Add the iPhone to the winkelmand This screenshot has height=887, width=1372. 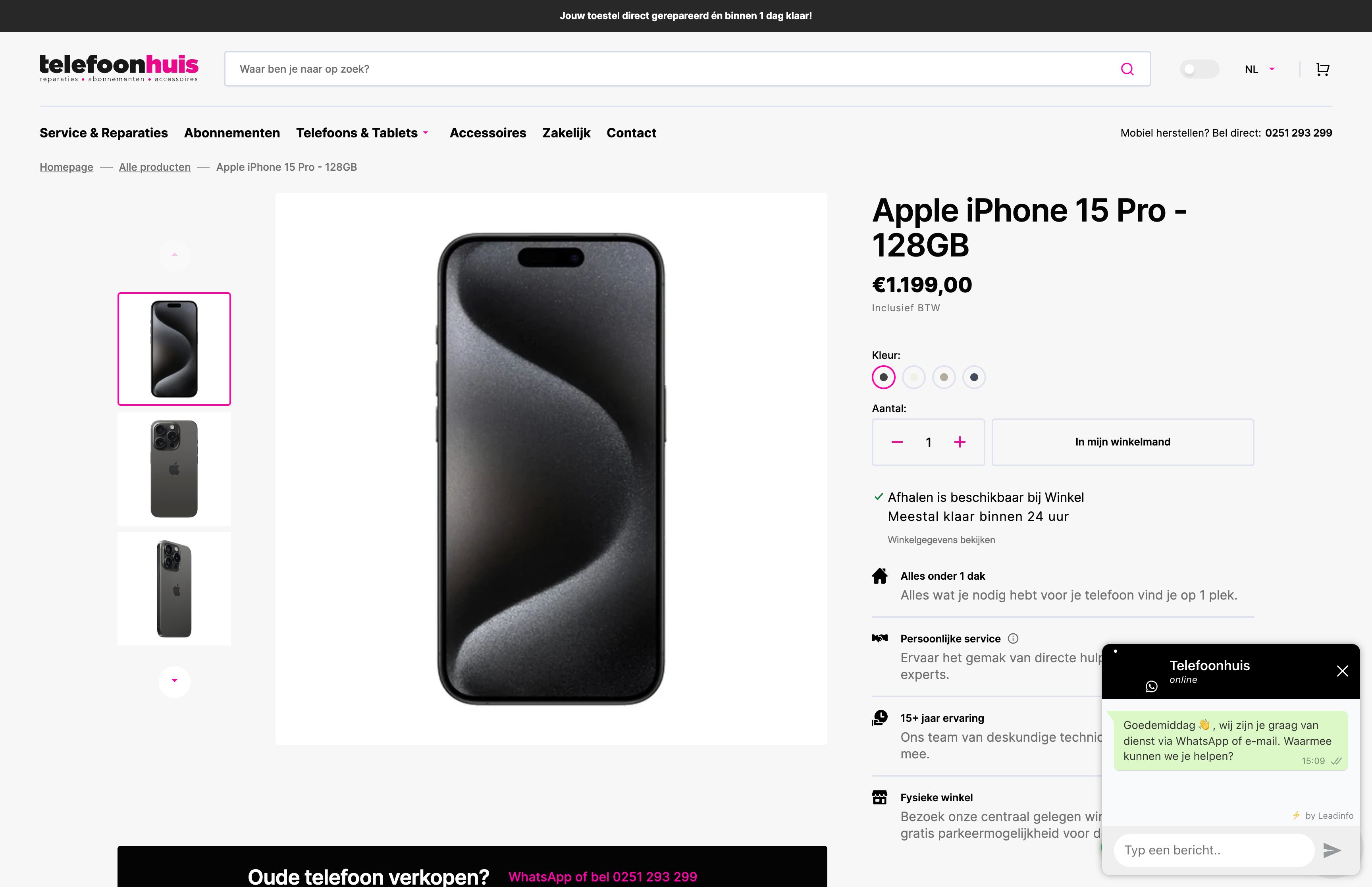pyautogui.click(x=1122, y=442)
